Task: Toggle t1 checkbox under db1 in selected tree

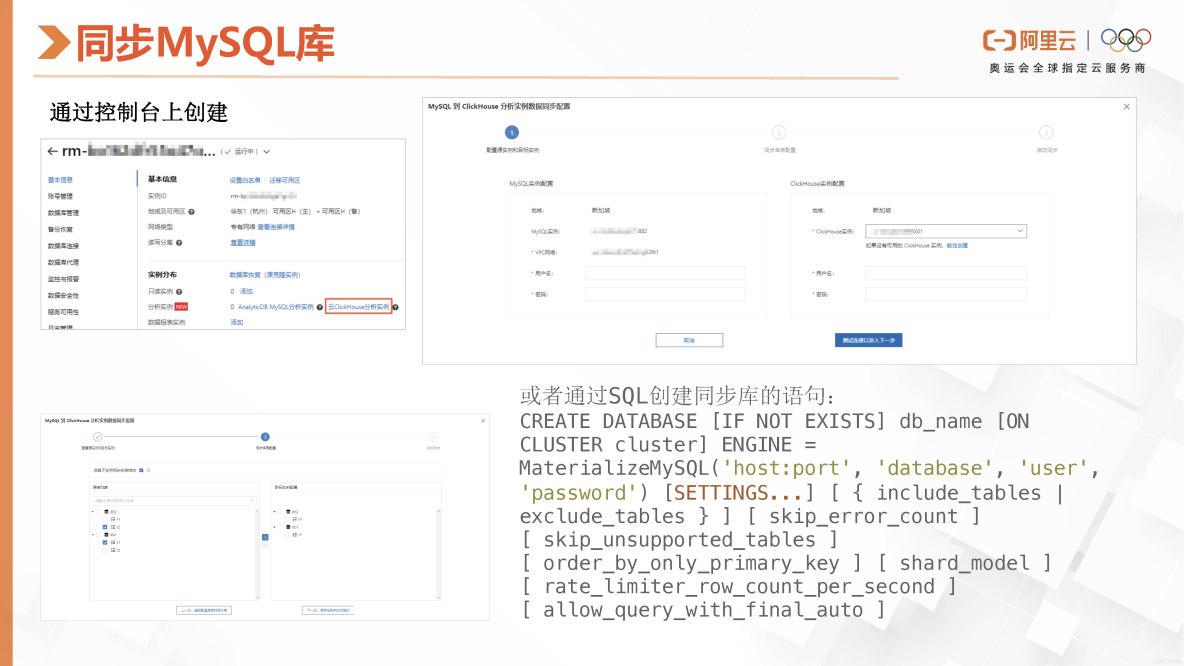Action: [x=287, y=535]
